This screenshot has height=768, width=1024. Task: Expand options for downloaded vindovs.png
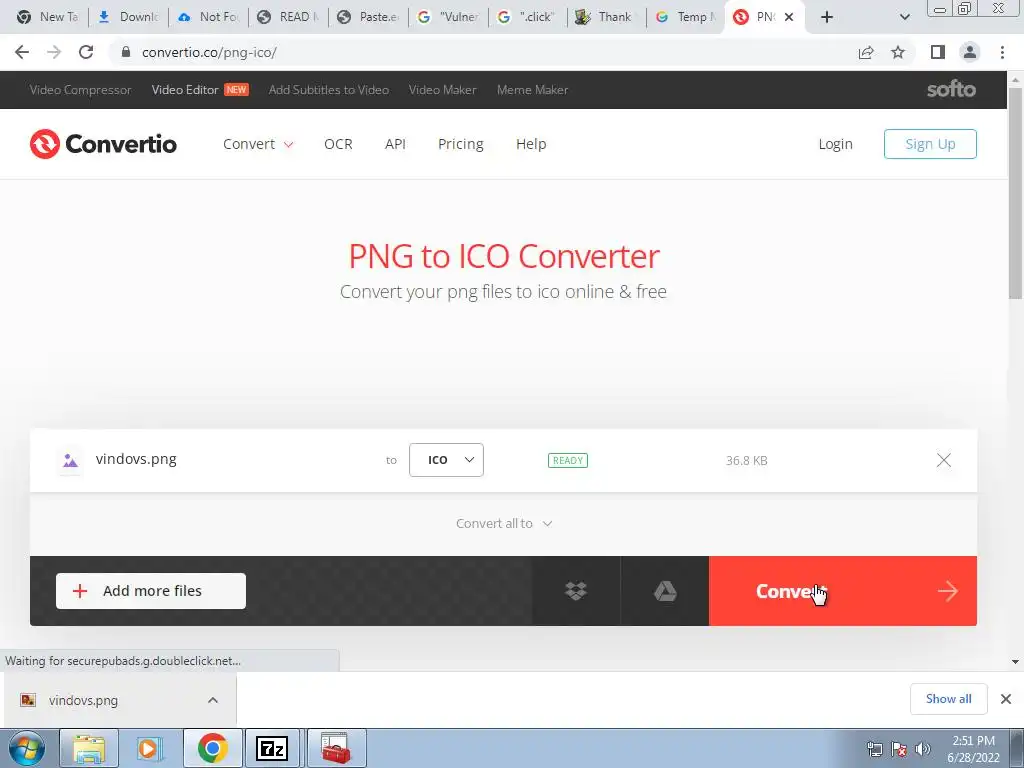(x=213, y=700)
